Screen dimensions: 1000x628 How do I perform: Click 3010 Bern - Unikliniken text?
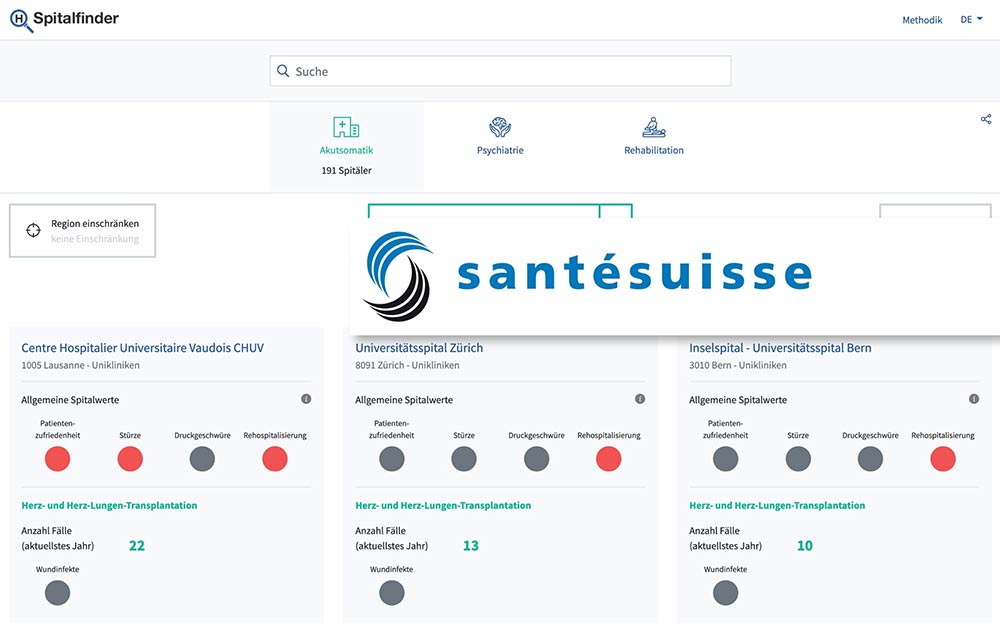click(x=737, y=365)
